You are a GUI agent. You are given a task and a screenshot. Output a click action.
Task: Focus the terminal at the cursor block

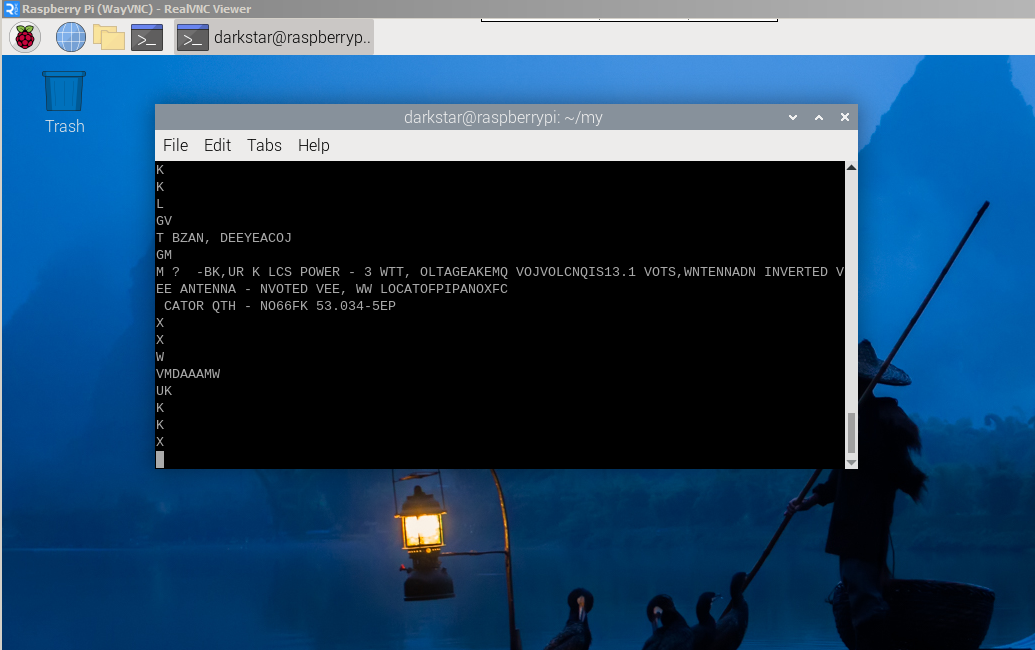160,459
